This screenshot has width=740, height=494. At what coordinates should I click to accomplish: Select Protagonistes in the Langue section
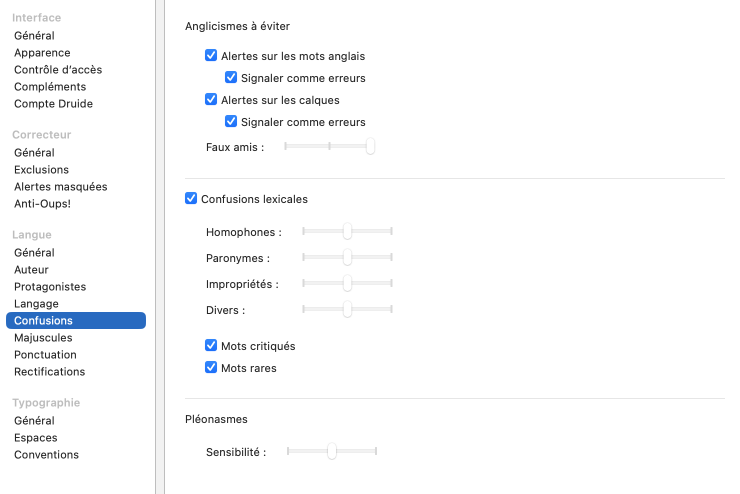point(50,287)
